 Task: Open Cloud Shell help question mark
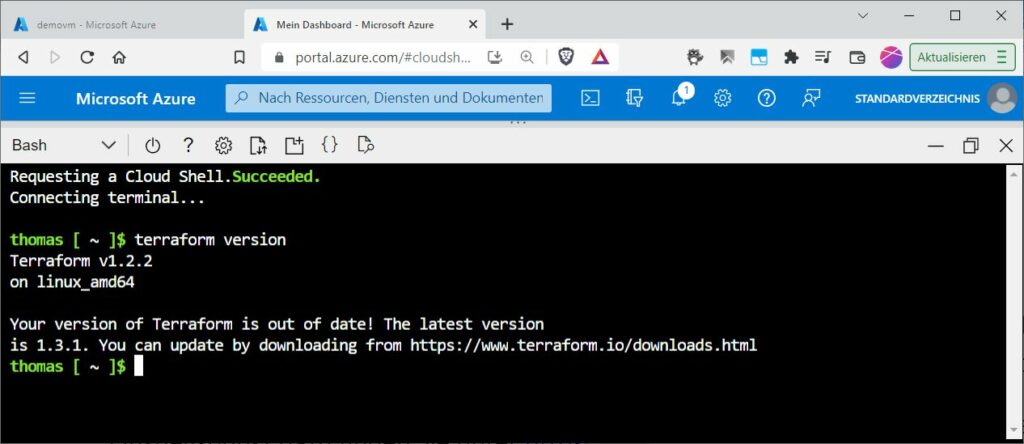[x=188, y=145]
